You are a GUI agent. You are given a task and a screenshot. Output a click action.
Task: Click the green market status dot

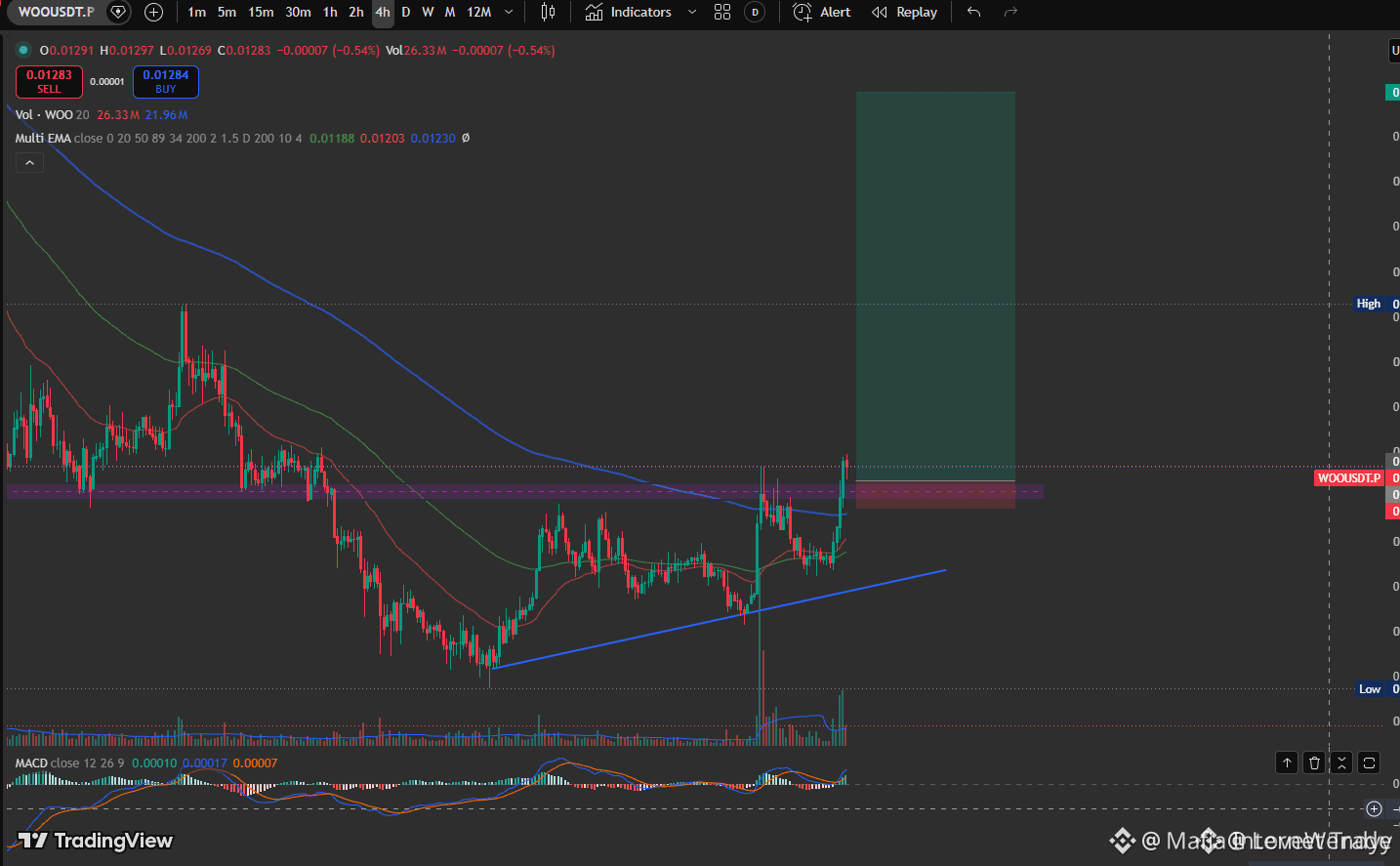(x=23, y=50)
